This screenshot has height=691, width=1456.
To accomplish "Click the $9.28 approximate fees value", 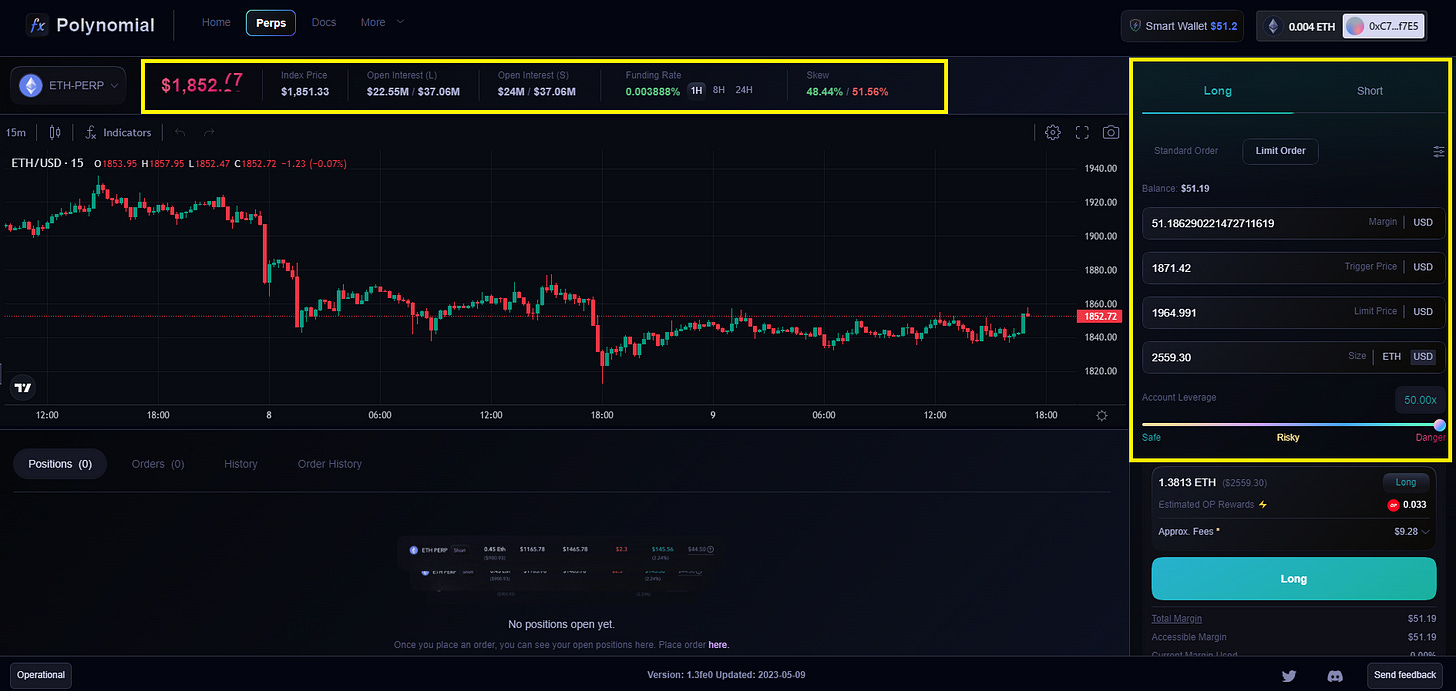I will [1405, 532].
